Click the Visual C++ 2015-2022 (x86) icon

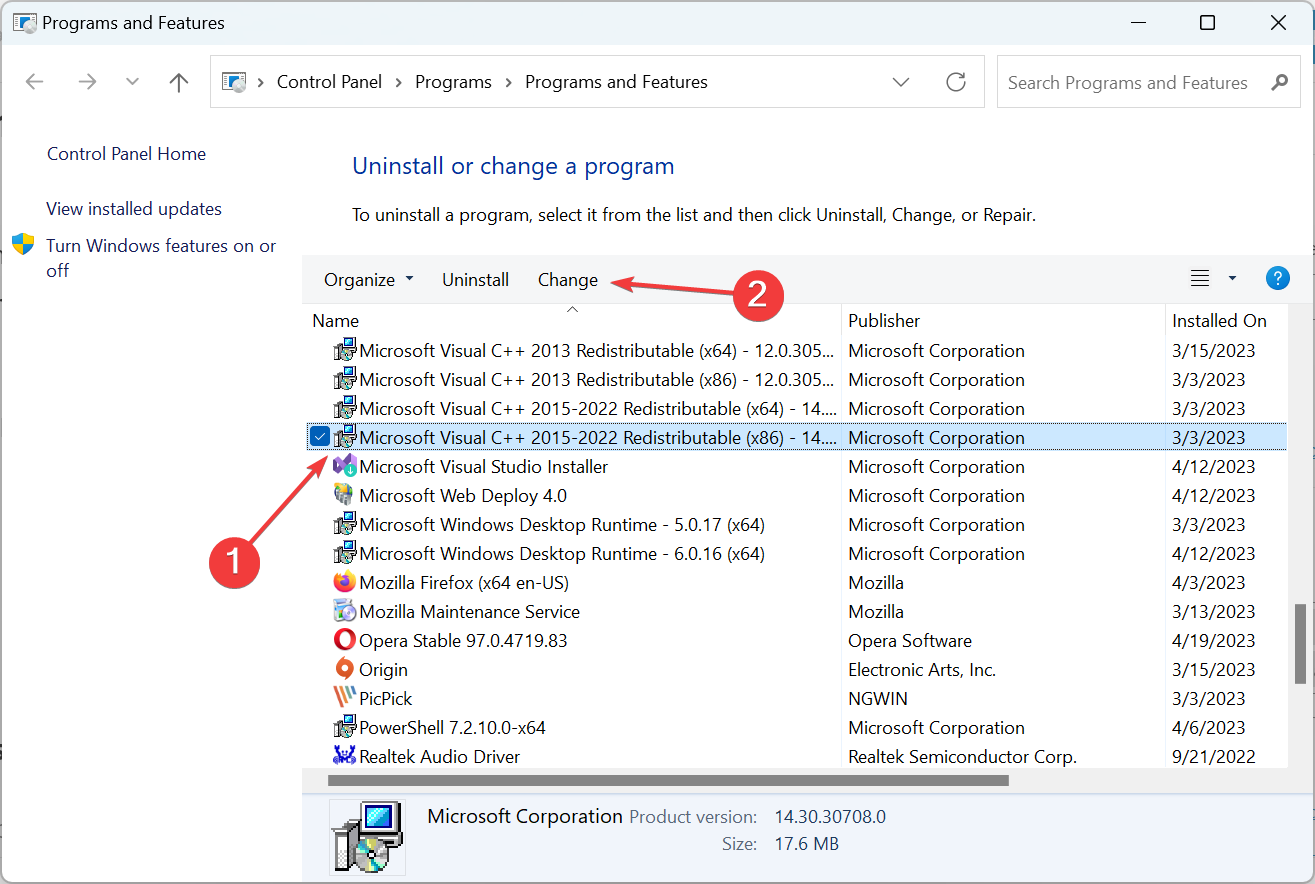tap(345, 437)
